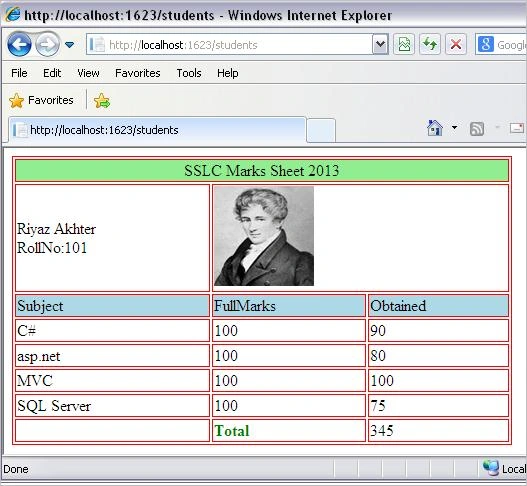Click the page icon in address bar
Screen dimensions: 527x486
tap(97, 44)
